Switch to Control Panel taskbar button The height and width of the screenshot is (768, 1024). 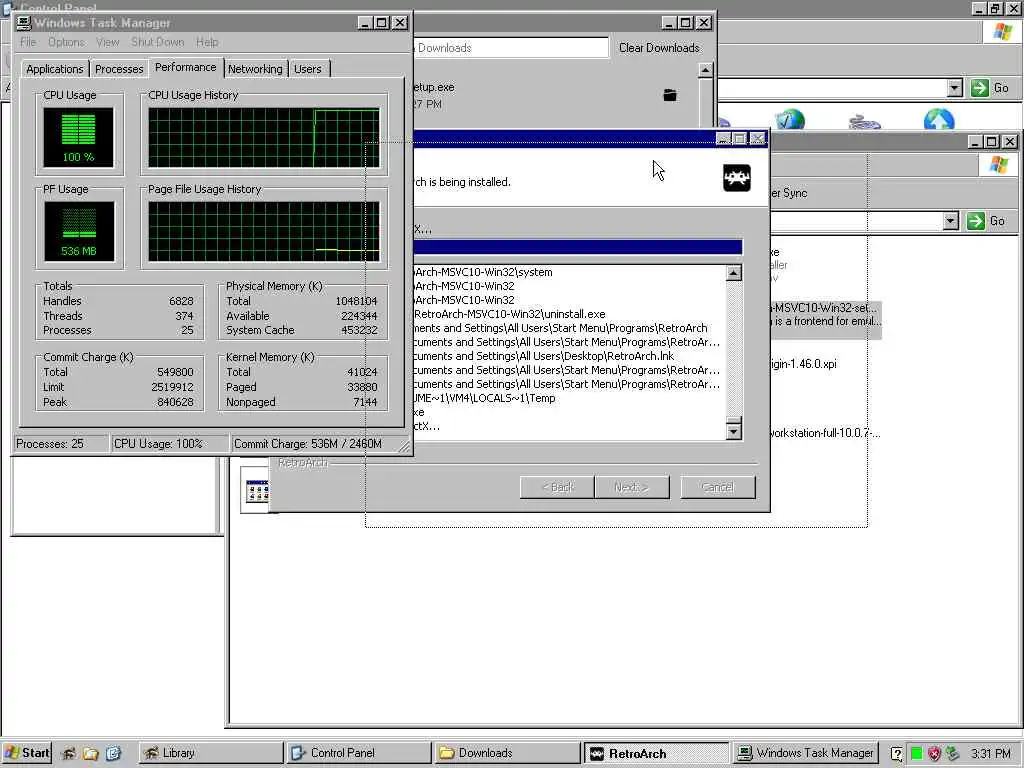359,753
